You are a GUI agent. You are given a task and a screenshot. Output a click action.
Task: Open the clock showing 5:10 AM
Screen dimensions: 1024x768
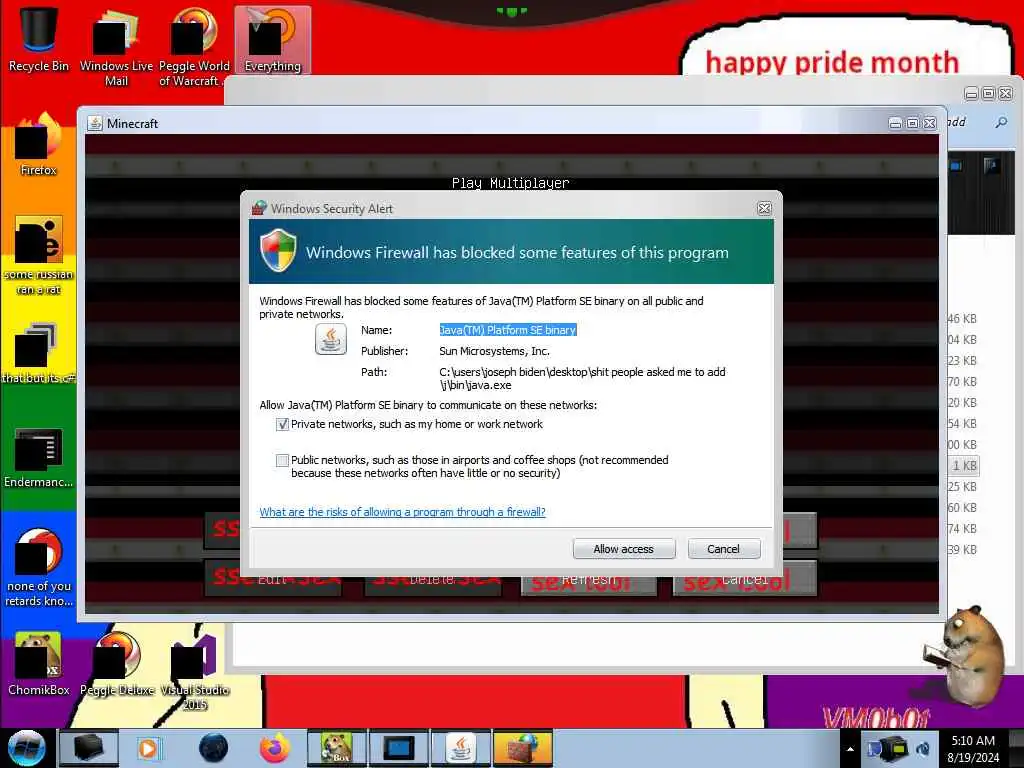pyautogui.click(x=972, y=748)
